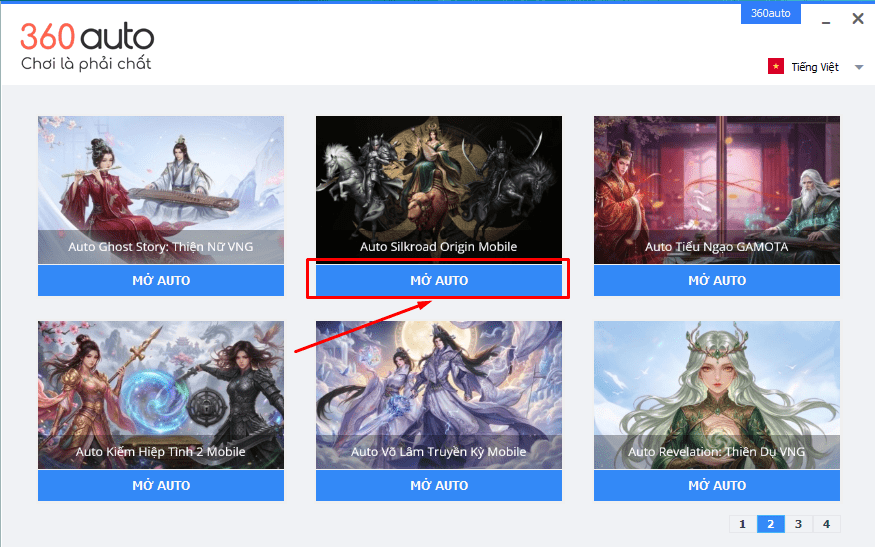875x547 pixels.
Task: Select the Ghost Story: Thiện Nữ VNG thumbnail
Action: [x=161, y=190]
